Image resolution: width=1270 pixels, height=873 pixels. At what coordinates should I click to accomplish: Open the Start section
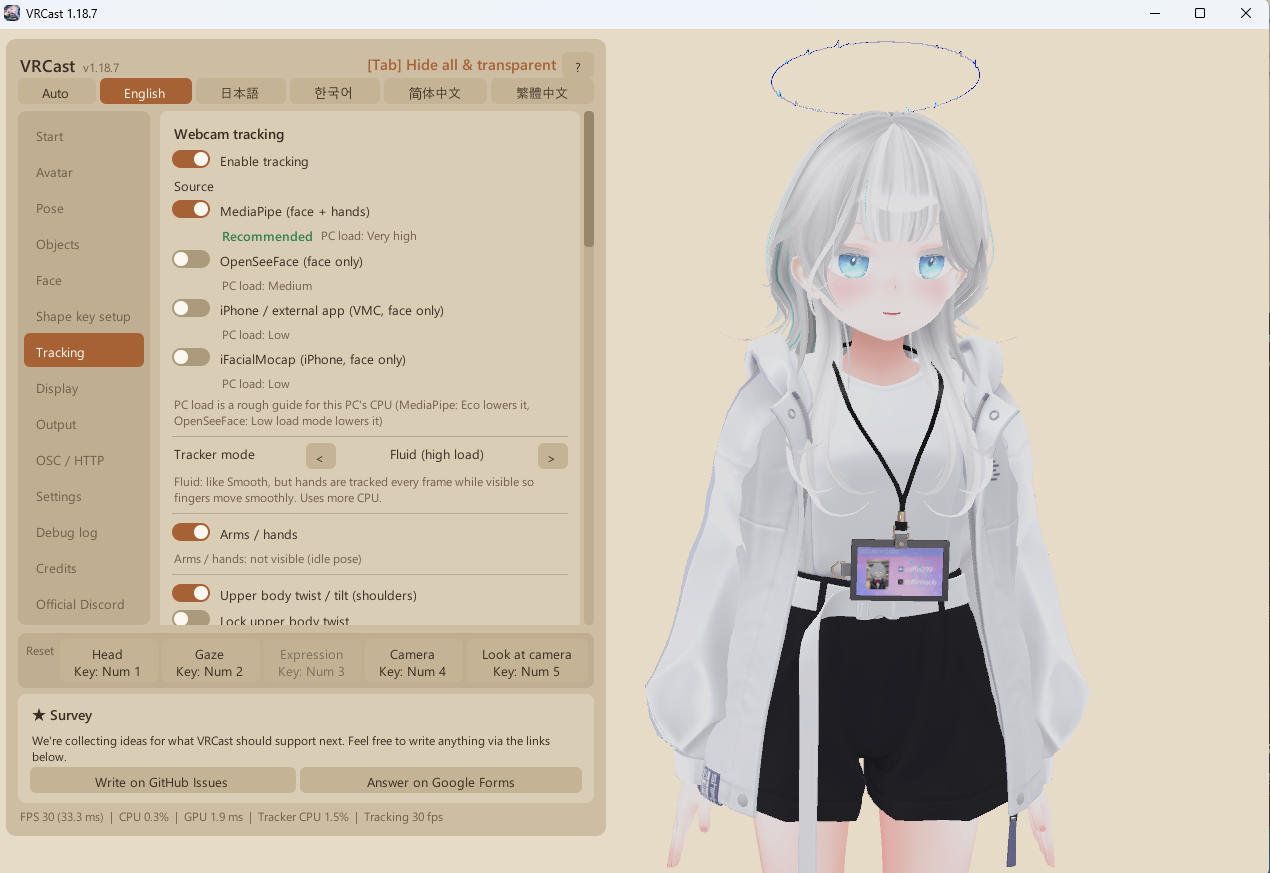[84, 136]
